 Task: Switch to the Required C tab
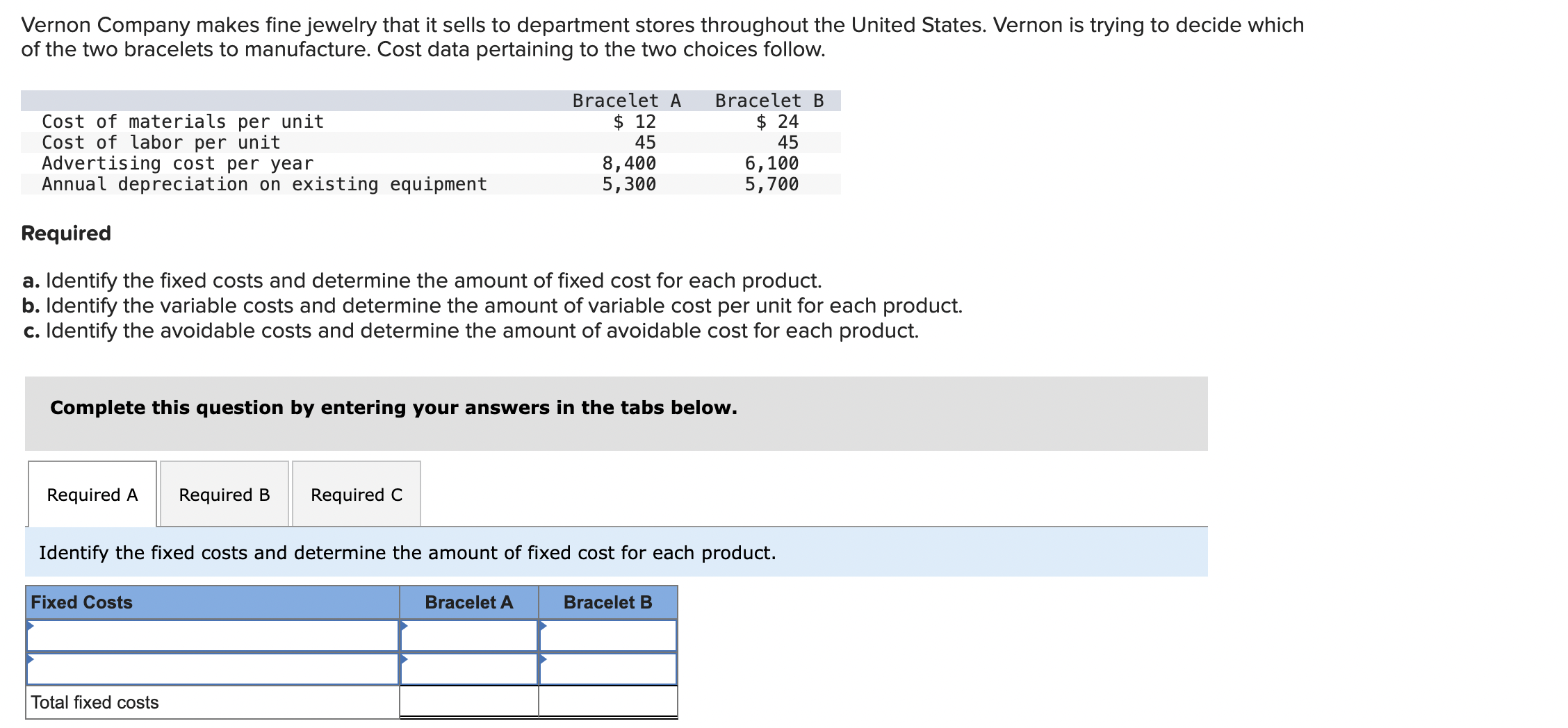[356, 495]
